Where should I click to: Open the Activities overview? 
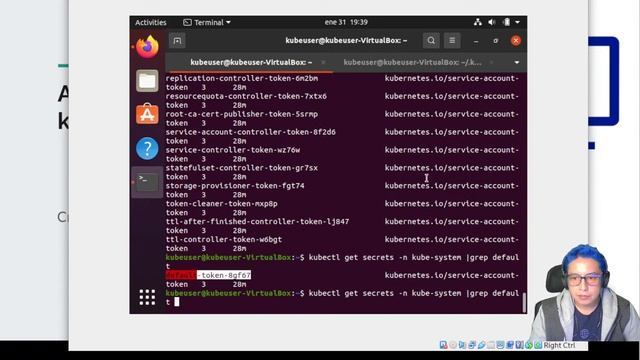coord(151,22)
